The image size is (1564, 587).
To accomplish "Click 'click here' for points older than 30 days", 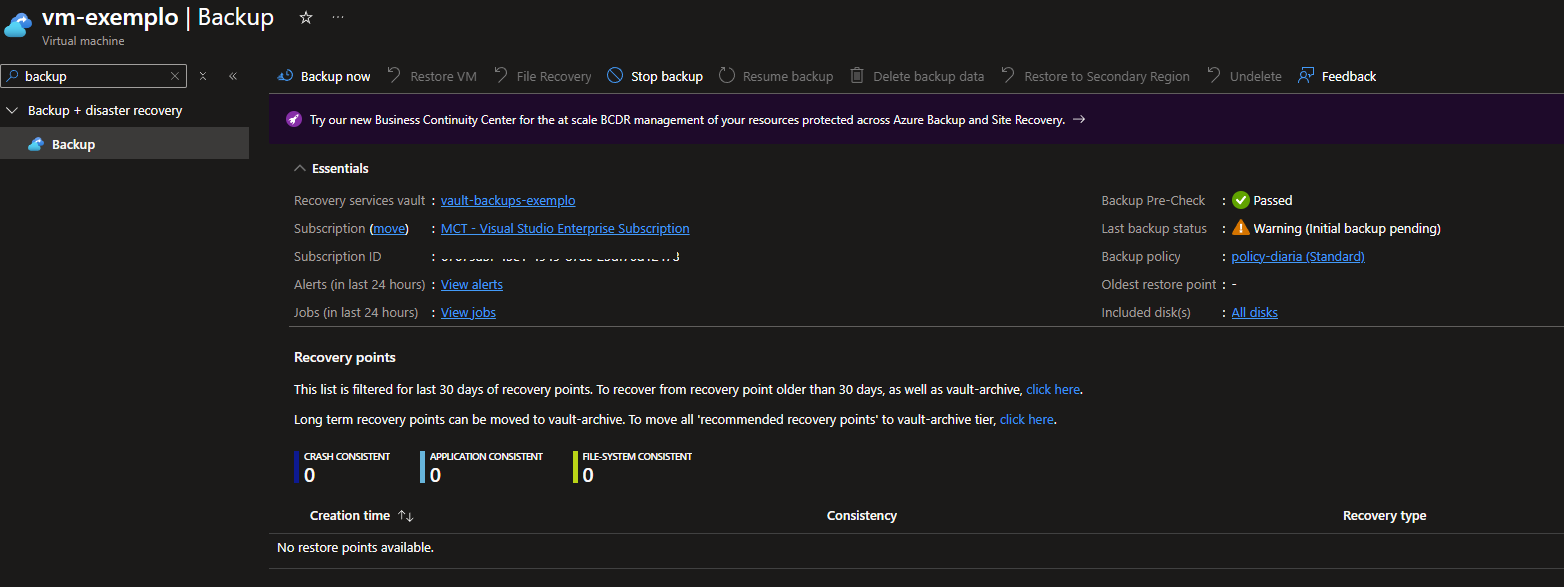I will [1053, 389].
